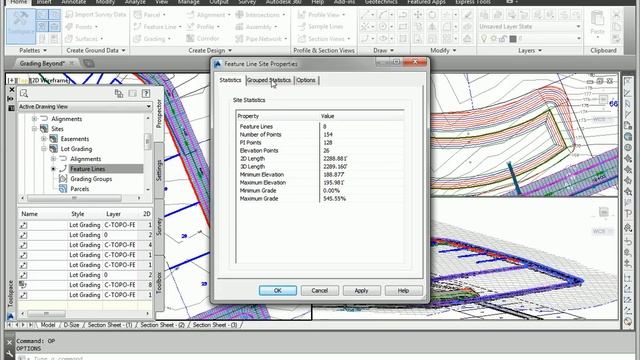Switch to Options tab in dialog
Viewport: 640px width, 360px height.
[x=306, y=80]
